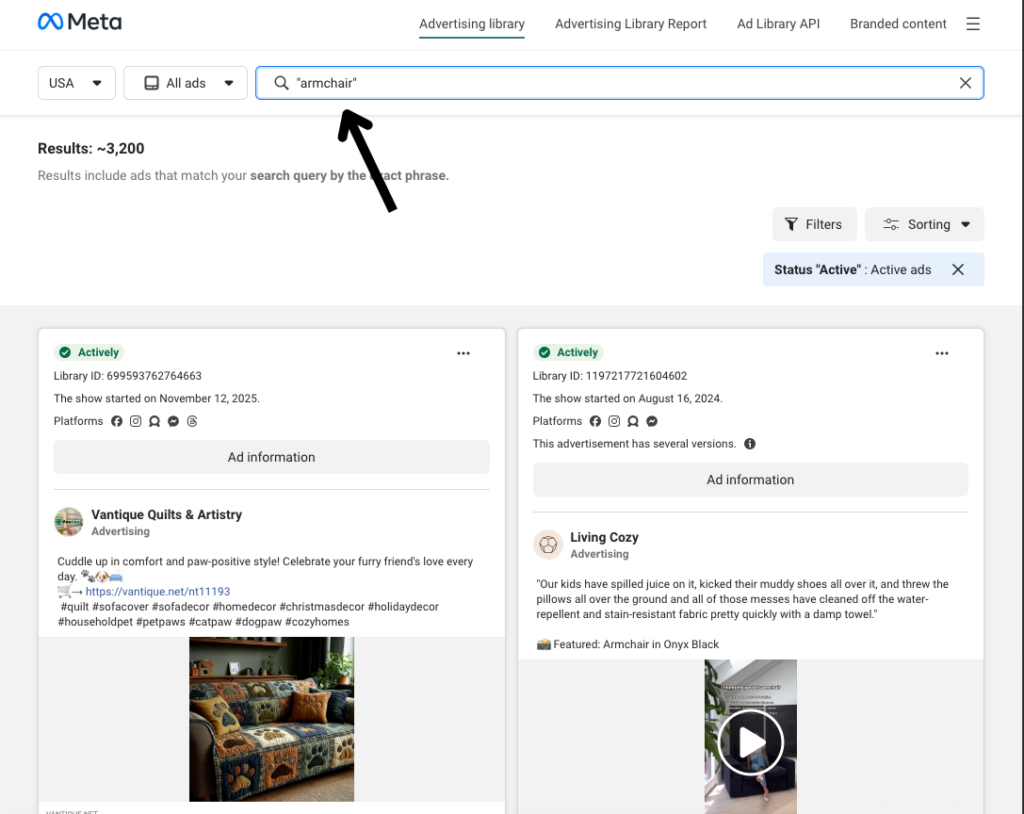Click the Messenger platform icon on Living Cozy ad
1024x814 pixels.
[x=651, y=421]
